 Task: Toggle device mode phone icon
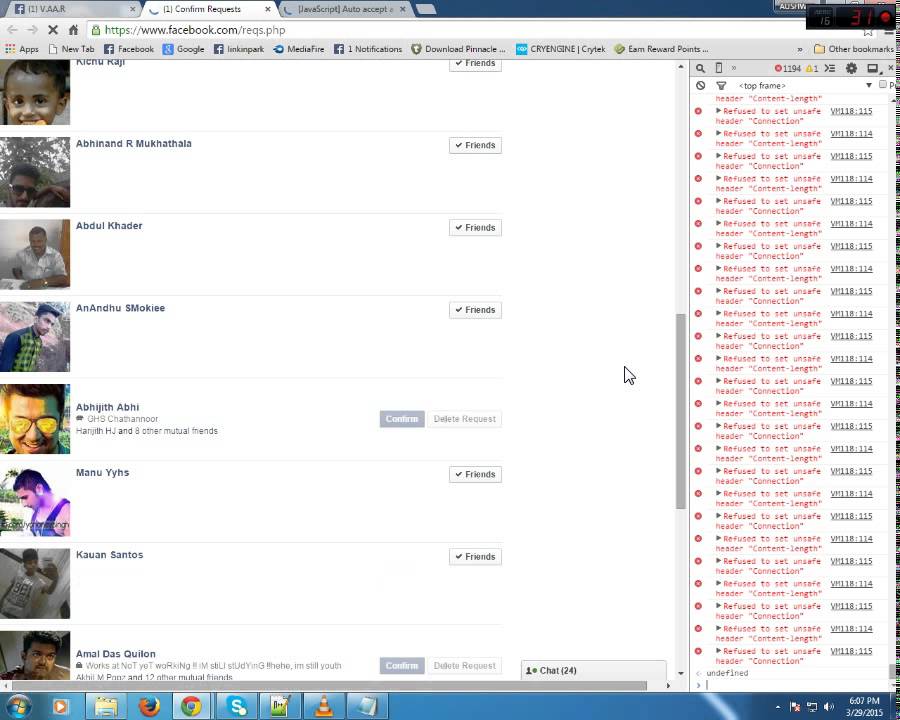[719, 68]
